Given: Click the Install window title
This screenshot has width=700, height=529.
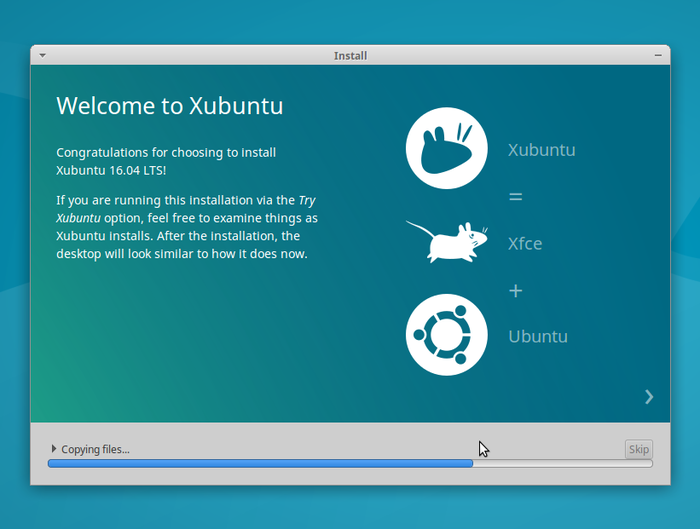Looking at the screenshot, I should click(x=350, y=56).
